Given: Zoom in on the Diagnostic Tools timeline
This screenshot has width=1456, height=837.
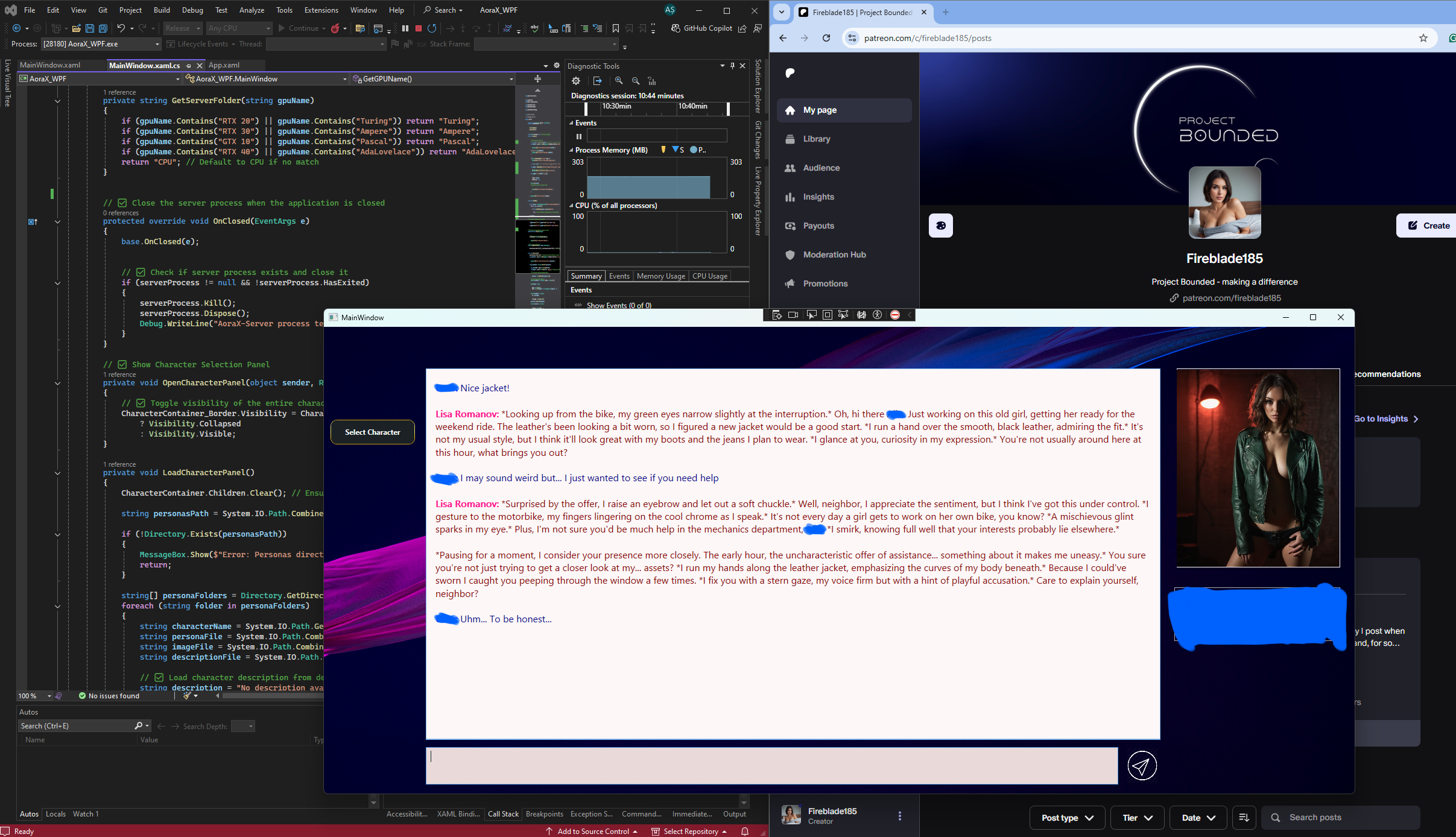Looking at the screenshot, I should coord(619,81).
